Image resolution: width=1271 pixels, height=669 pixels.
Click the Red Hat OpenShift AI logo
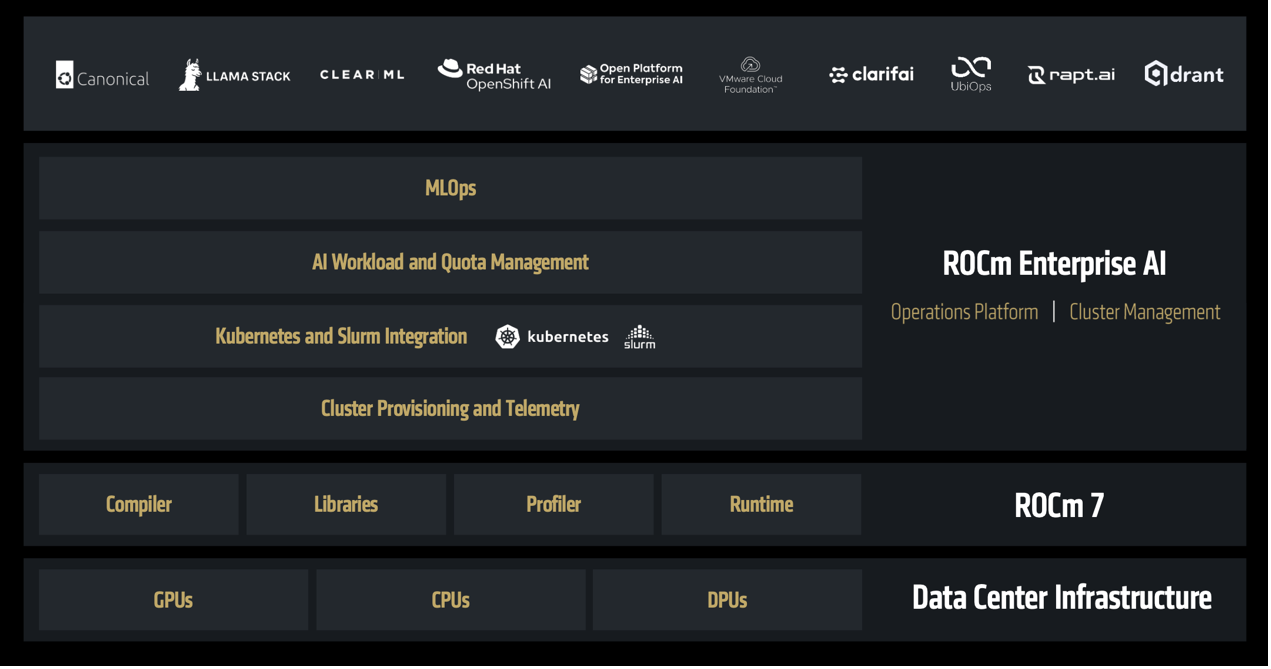494,75
